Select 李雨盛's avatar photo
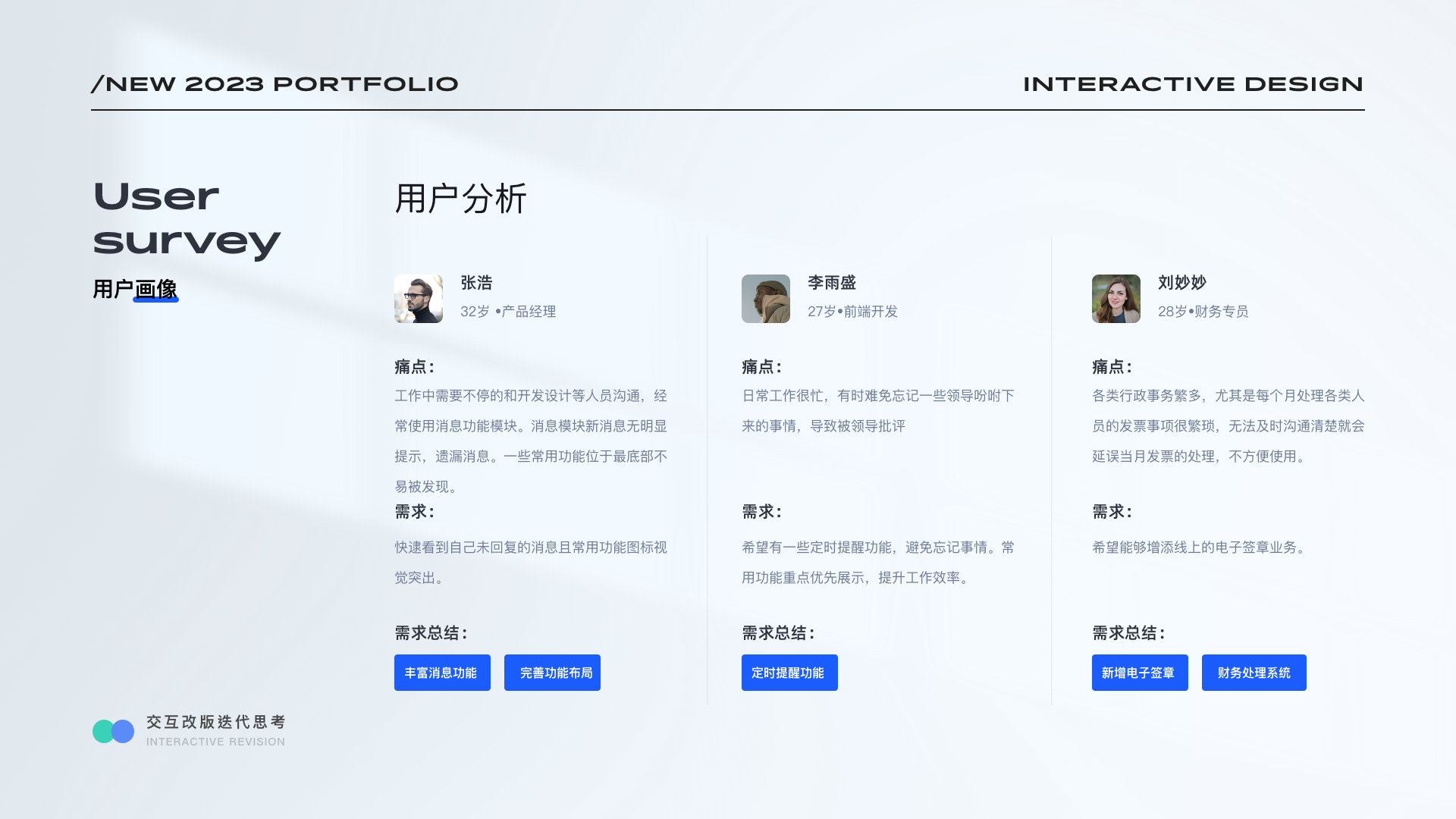1456x819 pixels. coord(766,299)
